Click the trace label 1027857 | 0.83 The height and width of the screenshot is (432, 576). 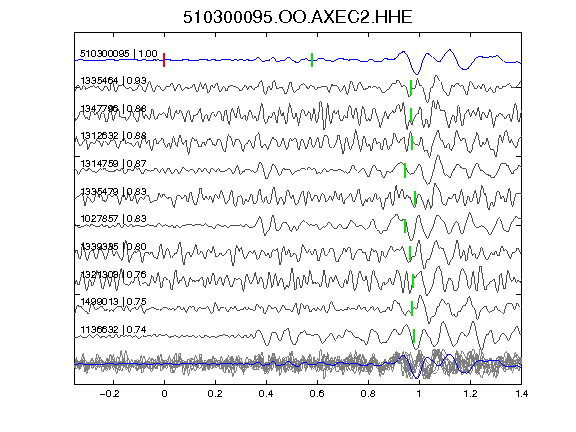113,219
